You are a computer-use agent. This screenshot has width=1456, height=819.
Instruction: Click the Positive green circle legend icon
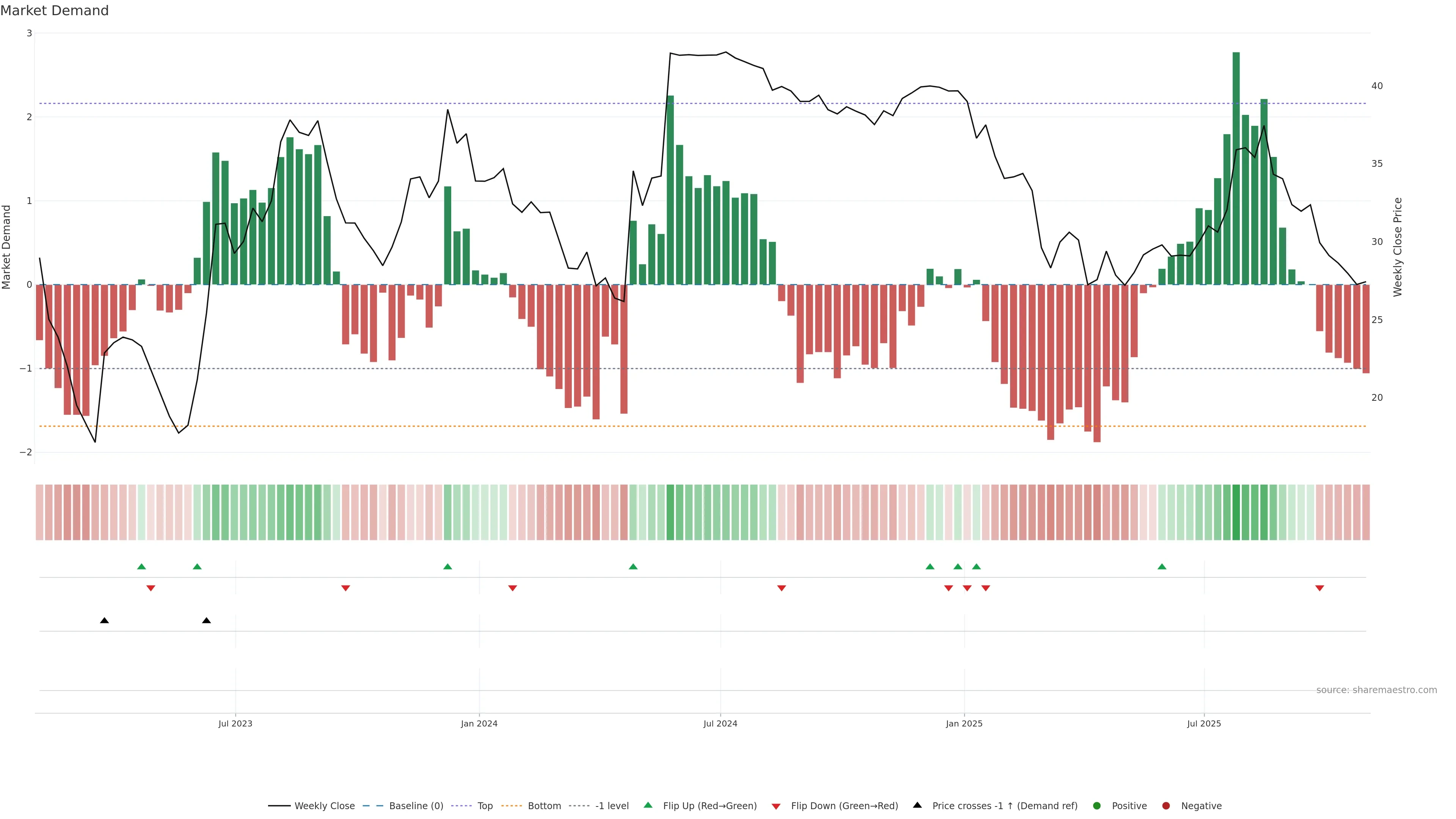pyautogui.click(x=1097, y=805)
